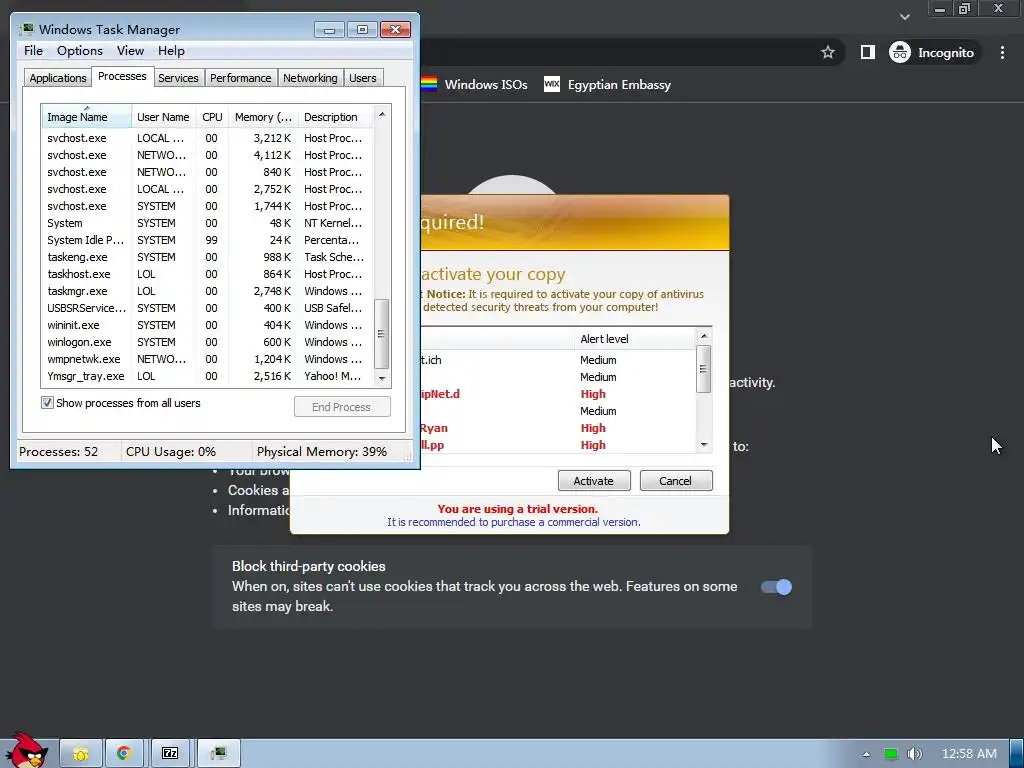Open Egyptian Embassy bookmark
Viewport: 1024px width, 768px height.
click(x=607, y=84)
